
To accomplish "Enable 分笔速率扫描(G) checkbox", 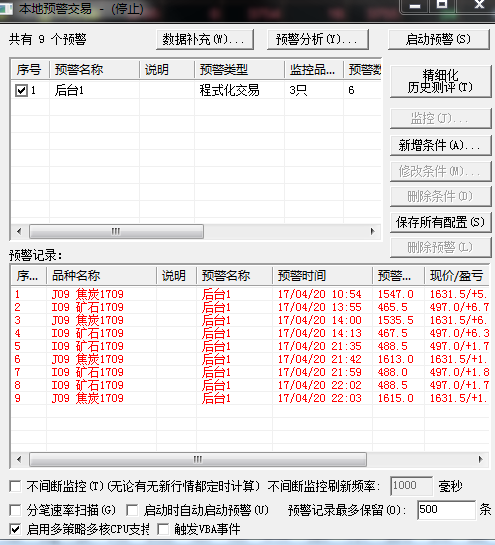I will tap(15, 510).
